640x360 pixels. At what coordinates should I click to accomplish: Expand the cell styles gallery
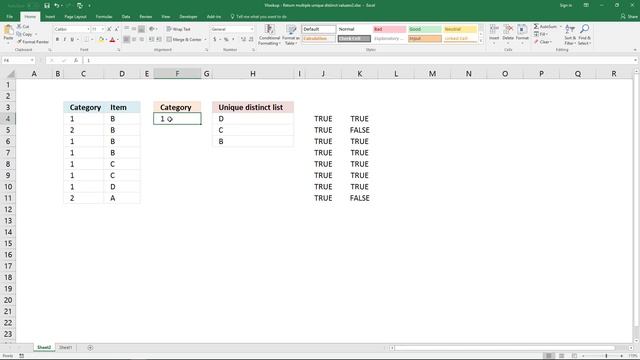(481, 41)
